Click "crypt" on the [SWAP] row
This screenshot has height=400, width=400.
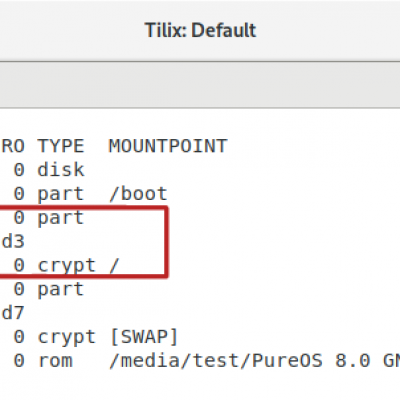[x=67, y=337]
